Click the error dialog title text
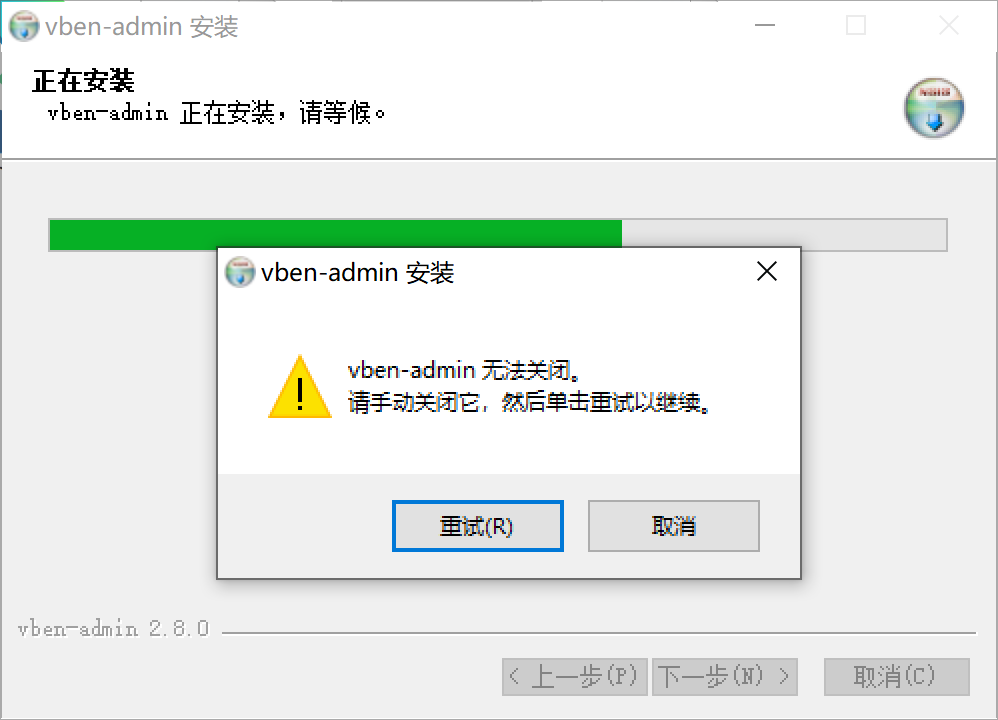The image size is (998, 720). click(x=357, y=272)
